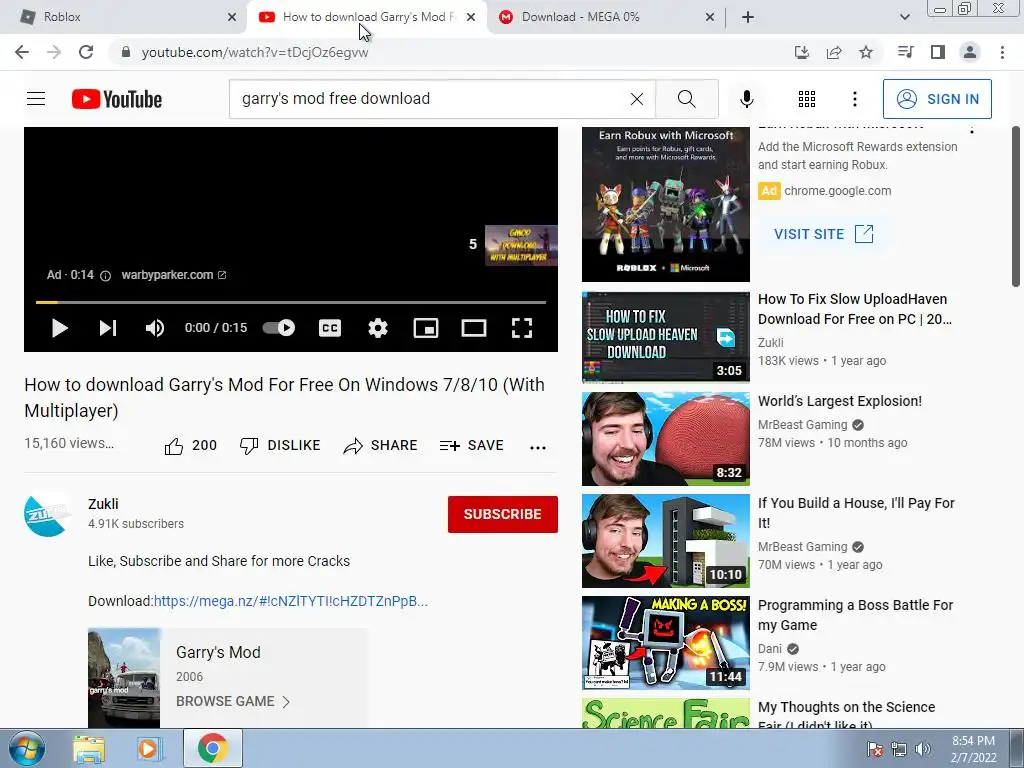
Task: Open Programming a Boss Battle video thumbnail
Action: tap(665, 643)
